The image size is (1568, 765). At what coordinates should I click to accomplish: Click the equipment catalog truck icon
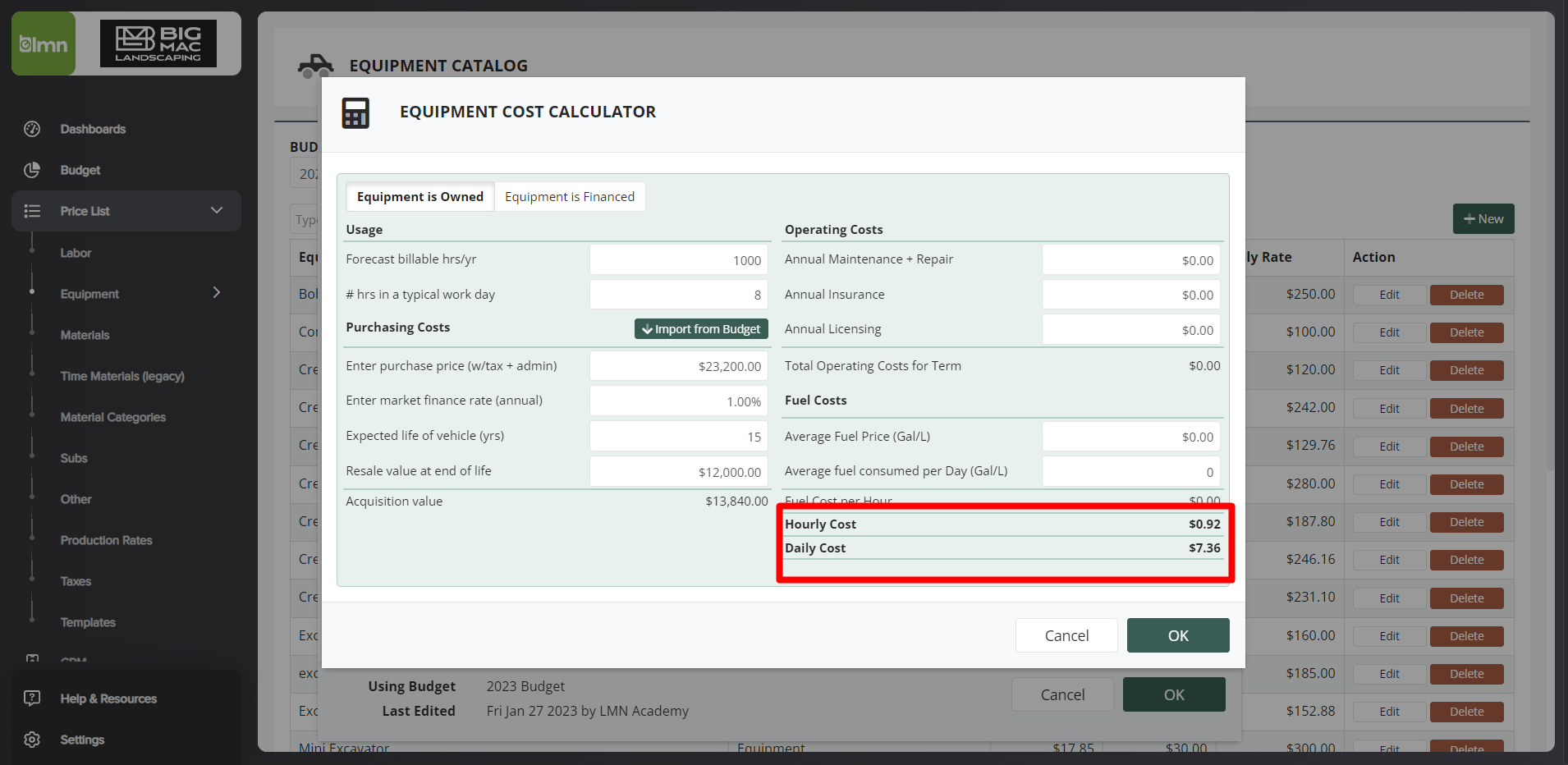[315, 66]
